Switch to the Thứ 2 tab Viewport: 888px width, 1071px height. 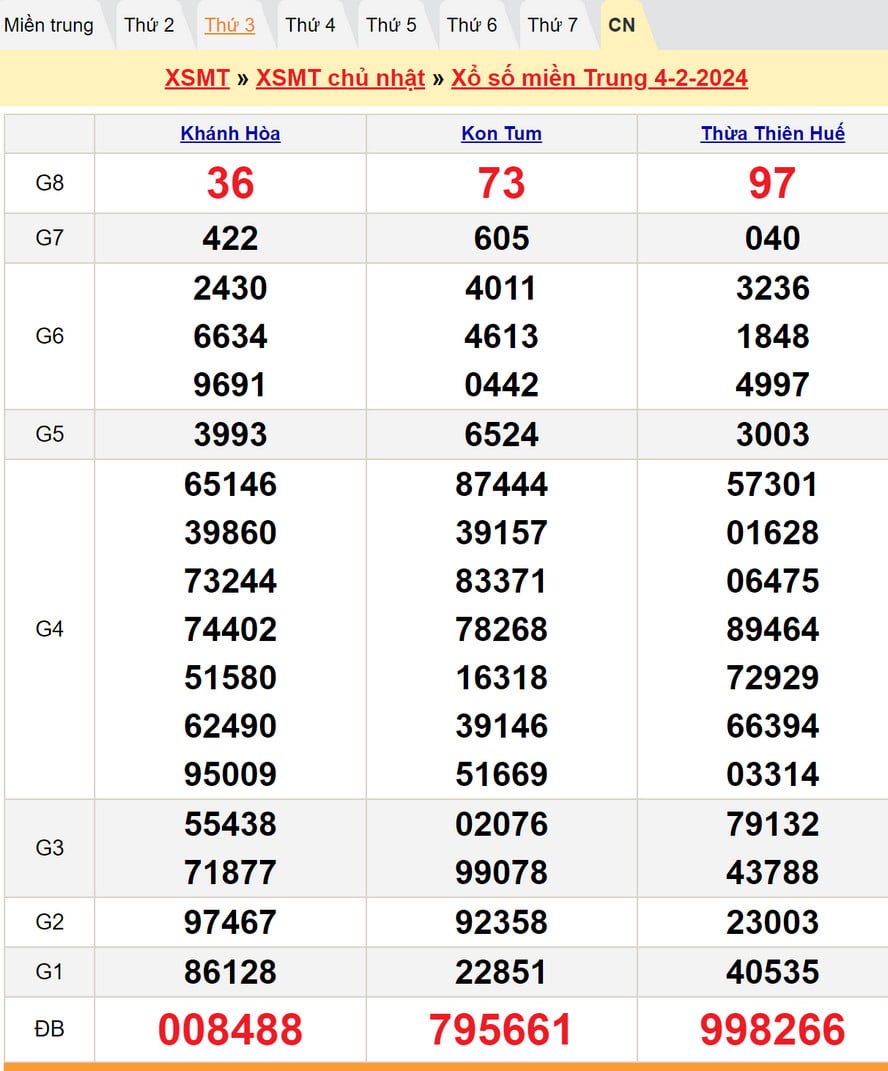[x=149, y=25]
